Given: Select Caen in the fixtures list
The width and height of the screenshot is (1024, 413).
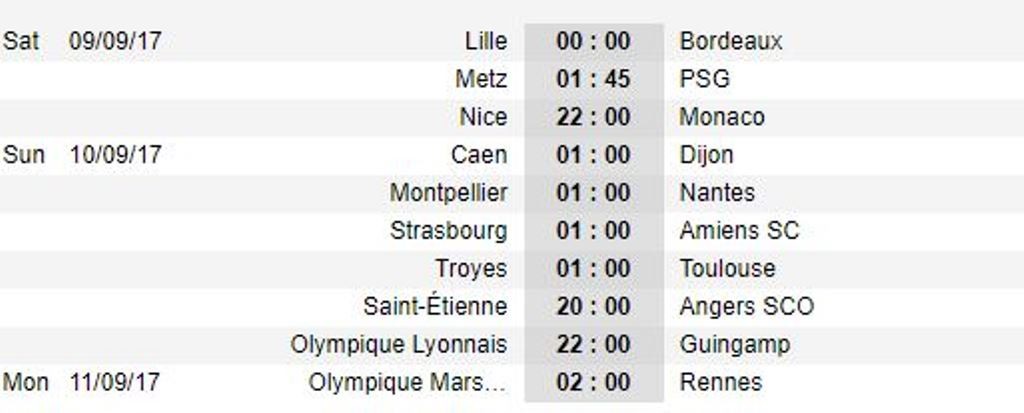Looking at the screenshot, I should pyautogui.click(x=479, y=155).
